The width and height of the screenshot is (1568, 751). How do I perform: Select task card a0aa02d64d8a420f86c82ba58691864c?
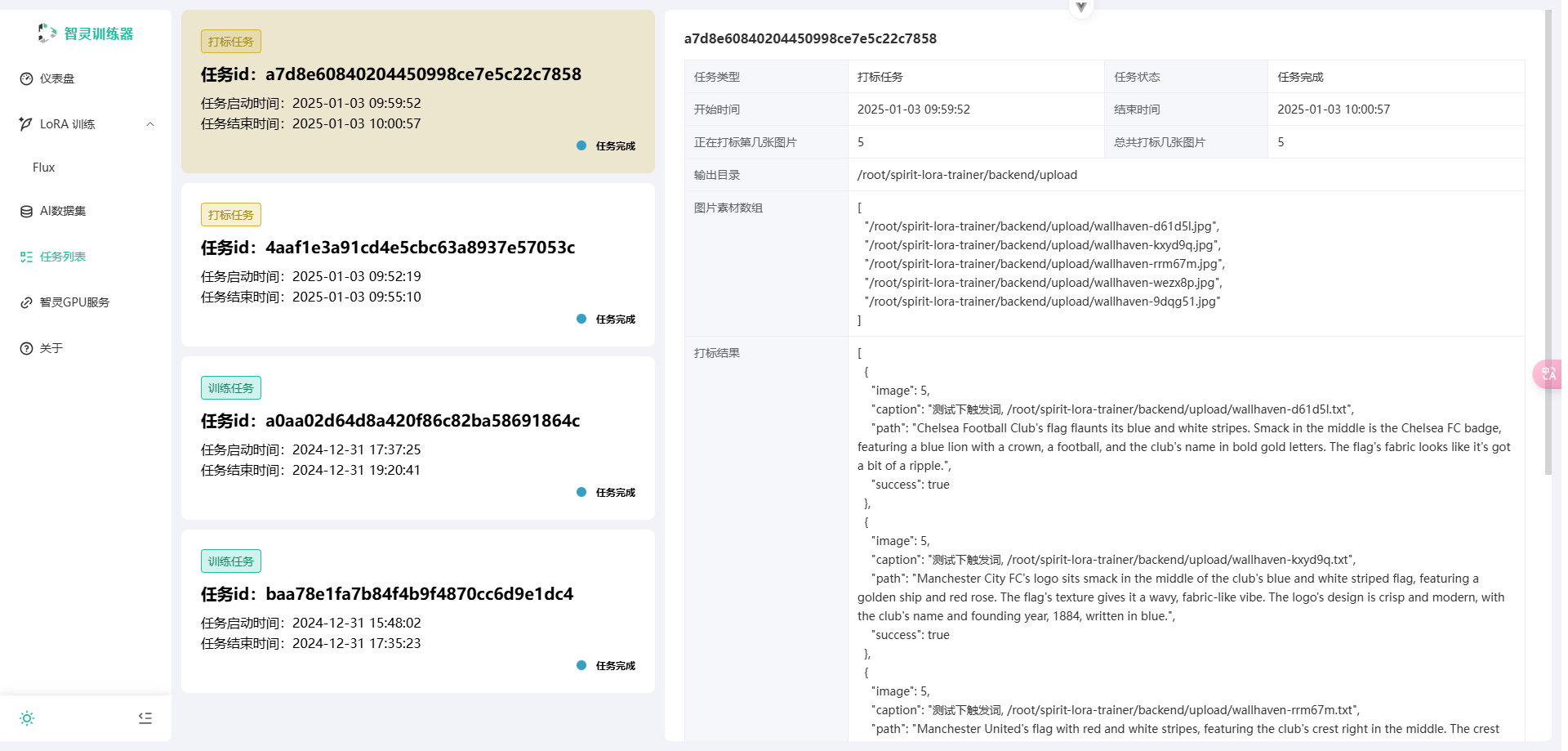coord(418,438)
